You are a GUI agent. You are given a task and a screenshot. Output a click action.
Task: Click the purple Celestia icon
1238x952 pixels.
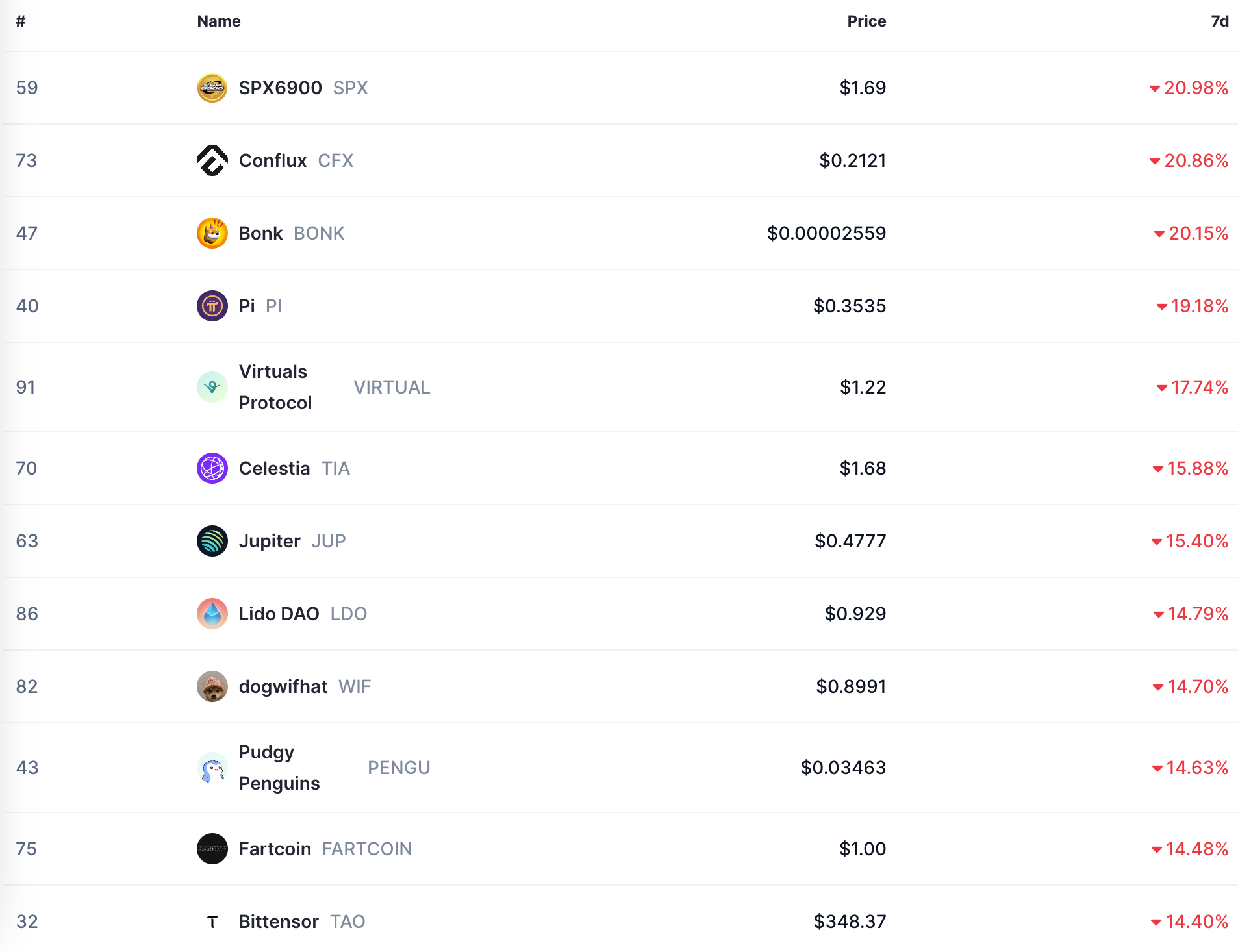(212, 468)
